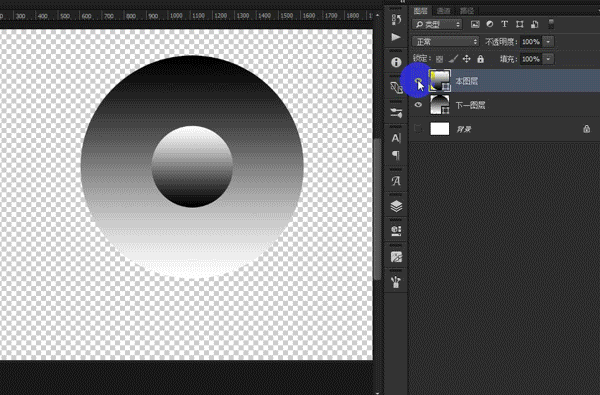Image resolution: width=600 pixels, height=395 pixels.
Task: Open the Layers stack panel icon
Action: [396, 206]
